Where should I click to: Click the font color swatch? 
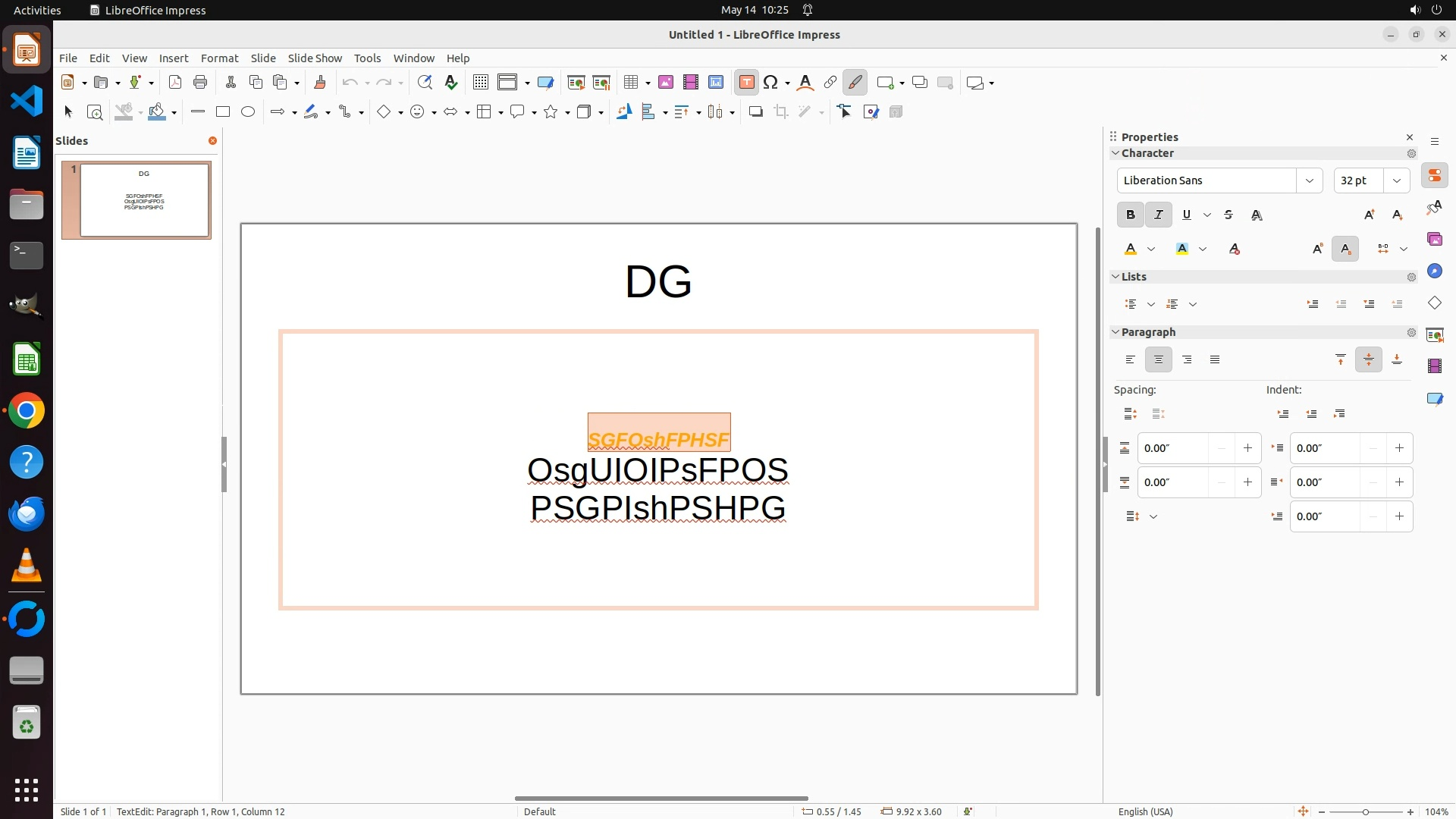pyautogui.click(x=1131, y=249)
